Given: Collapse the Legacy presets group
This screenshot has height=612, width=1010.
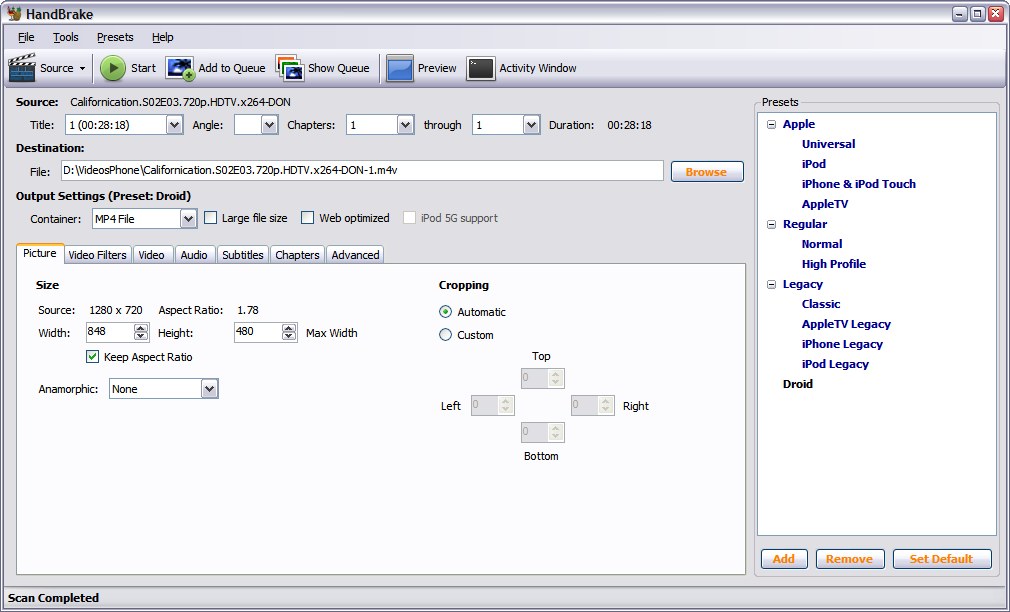Looking at the screenshot, I should pyautogui.click(x=772, y=284).
